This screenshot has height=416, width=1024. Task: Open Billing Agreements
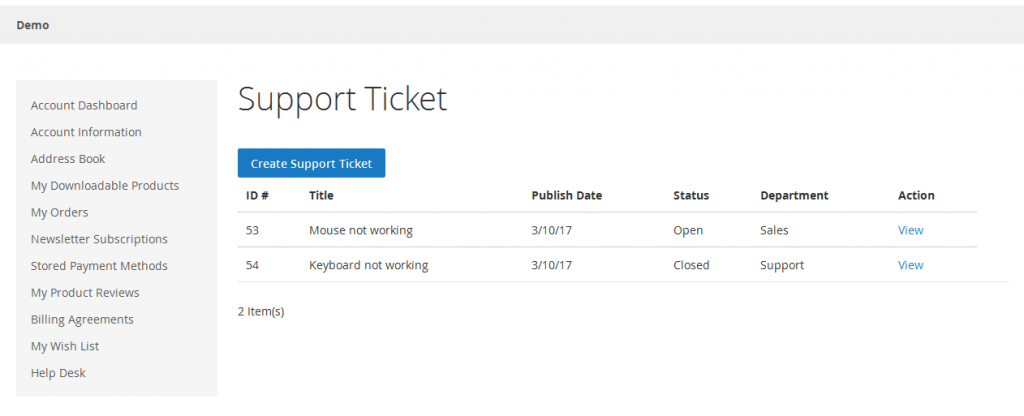coord(82,319)
